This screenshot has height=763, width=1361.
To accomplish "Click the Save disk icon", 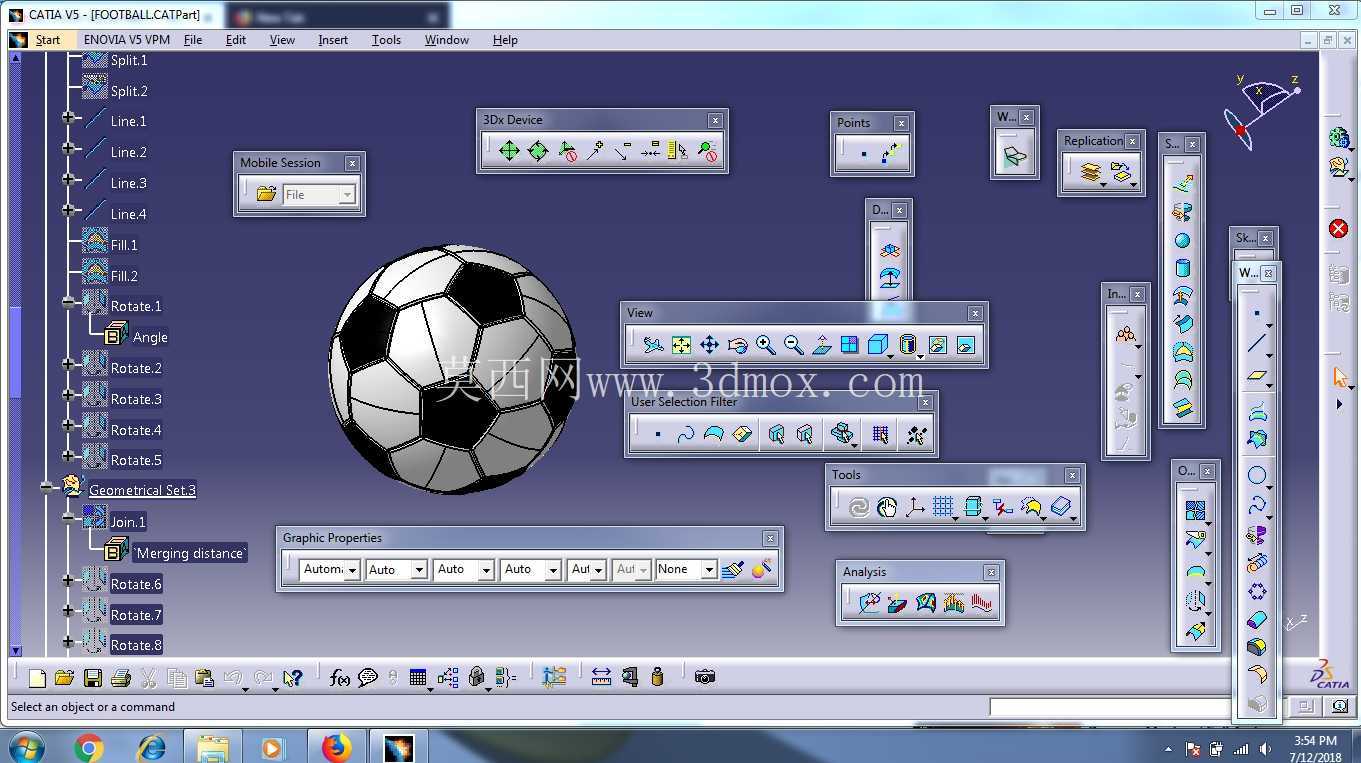I will pos(93,678).
